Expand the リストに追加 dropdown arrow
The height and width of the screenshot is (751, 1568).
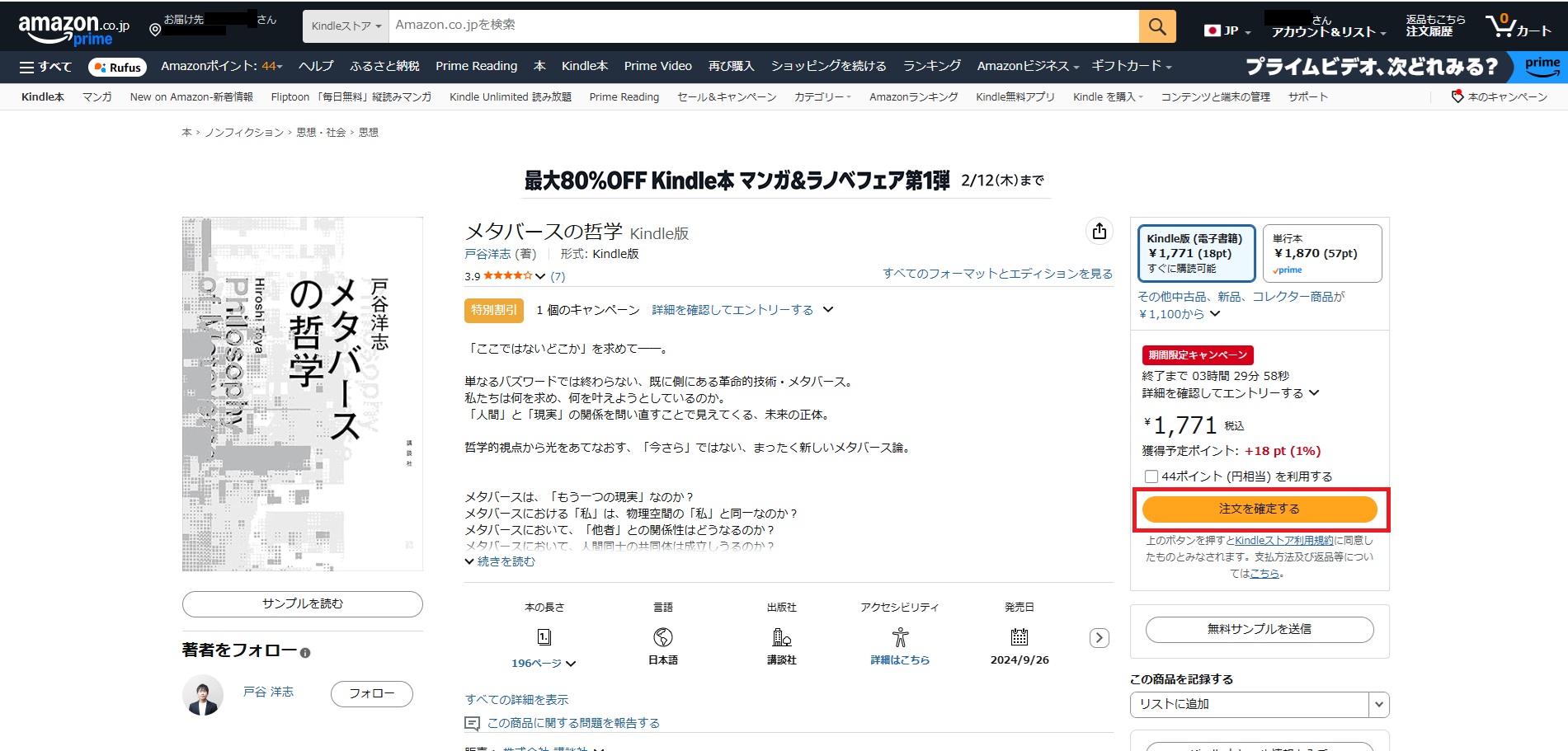click(1378, 705)
